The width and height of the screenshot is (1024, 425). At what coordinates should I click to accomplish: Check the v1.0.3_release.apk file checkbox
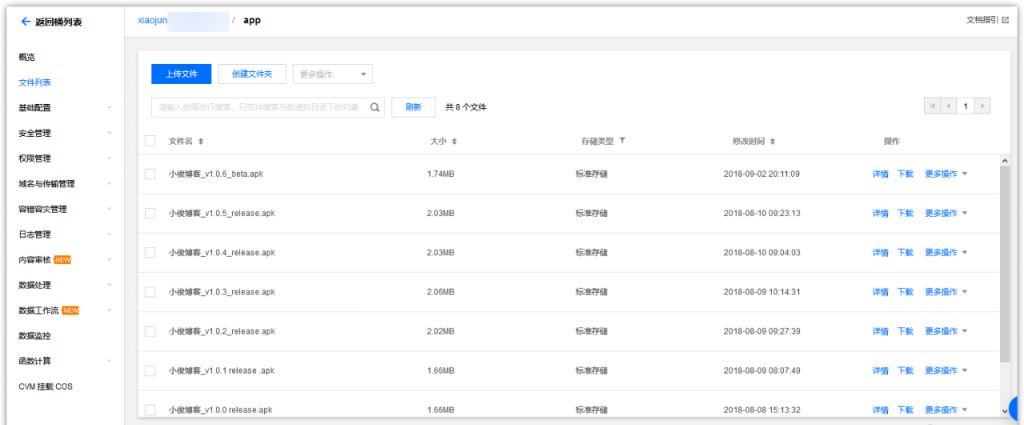[x=150, y=292]
